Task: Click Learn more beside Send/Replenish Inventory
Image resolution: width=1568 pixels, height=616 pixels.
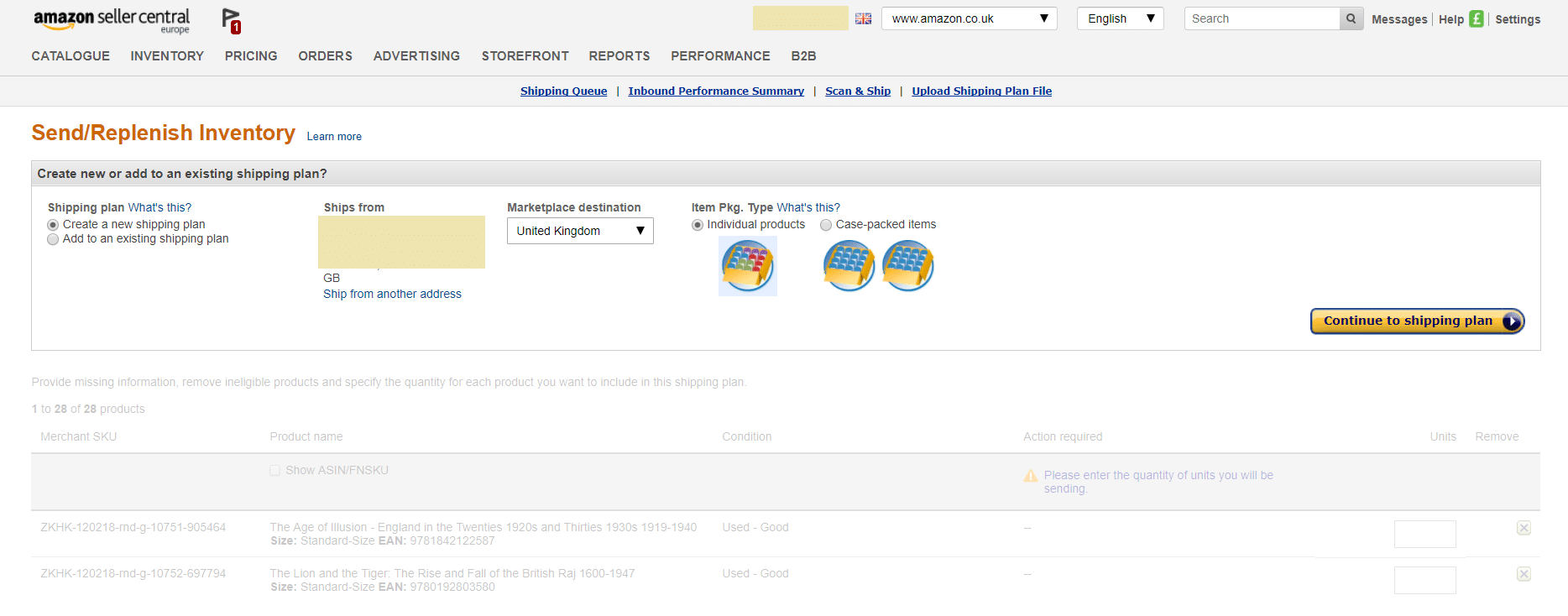Action: tap(334, 137)
